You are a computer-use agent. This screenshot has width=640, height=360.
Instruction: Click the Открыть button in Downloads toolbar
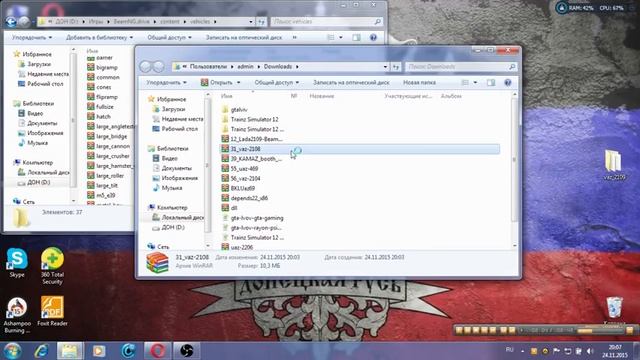coord(217,82)
